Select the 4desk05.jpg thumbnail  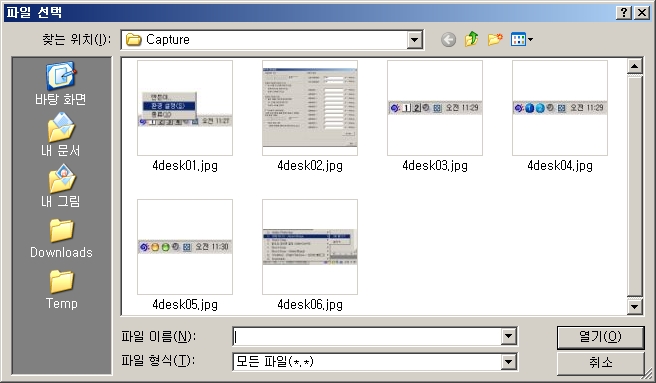[185, 247]
